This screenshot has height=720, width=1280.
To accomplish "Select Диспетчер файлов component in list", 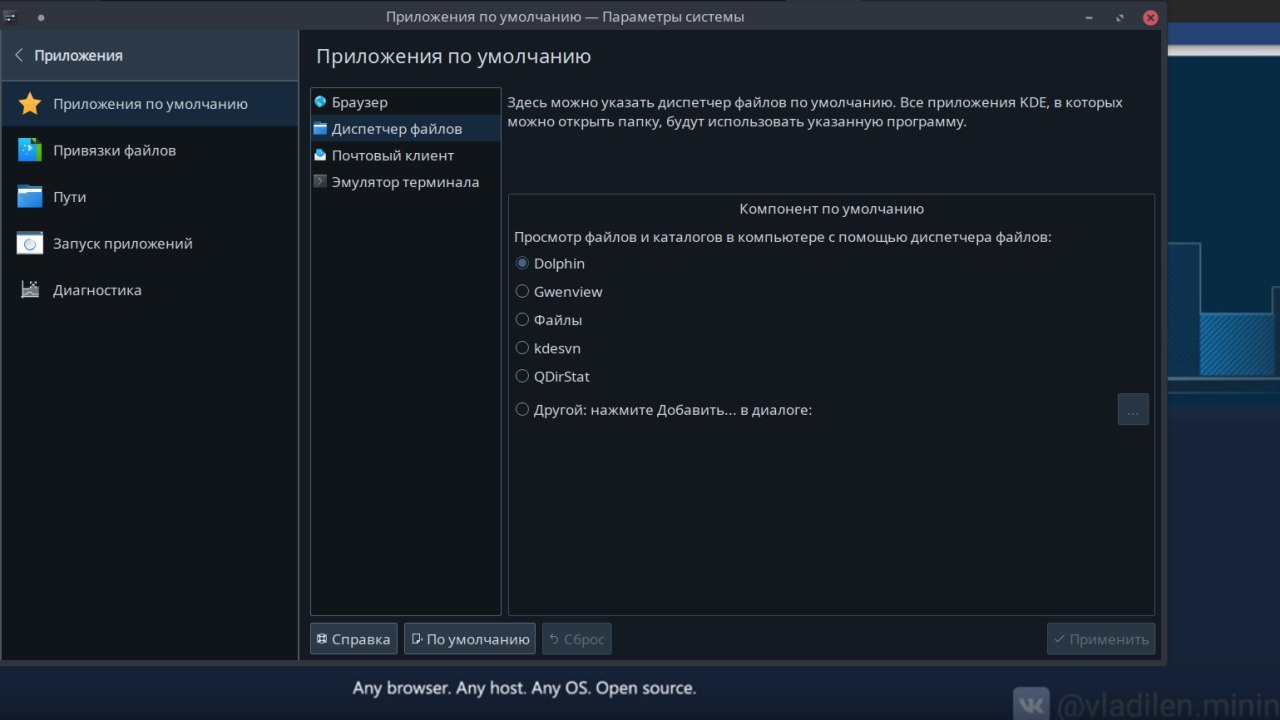I will [x=405, y=129].
